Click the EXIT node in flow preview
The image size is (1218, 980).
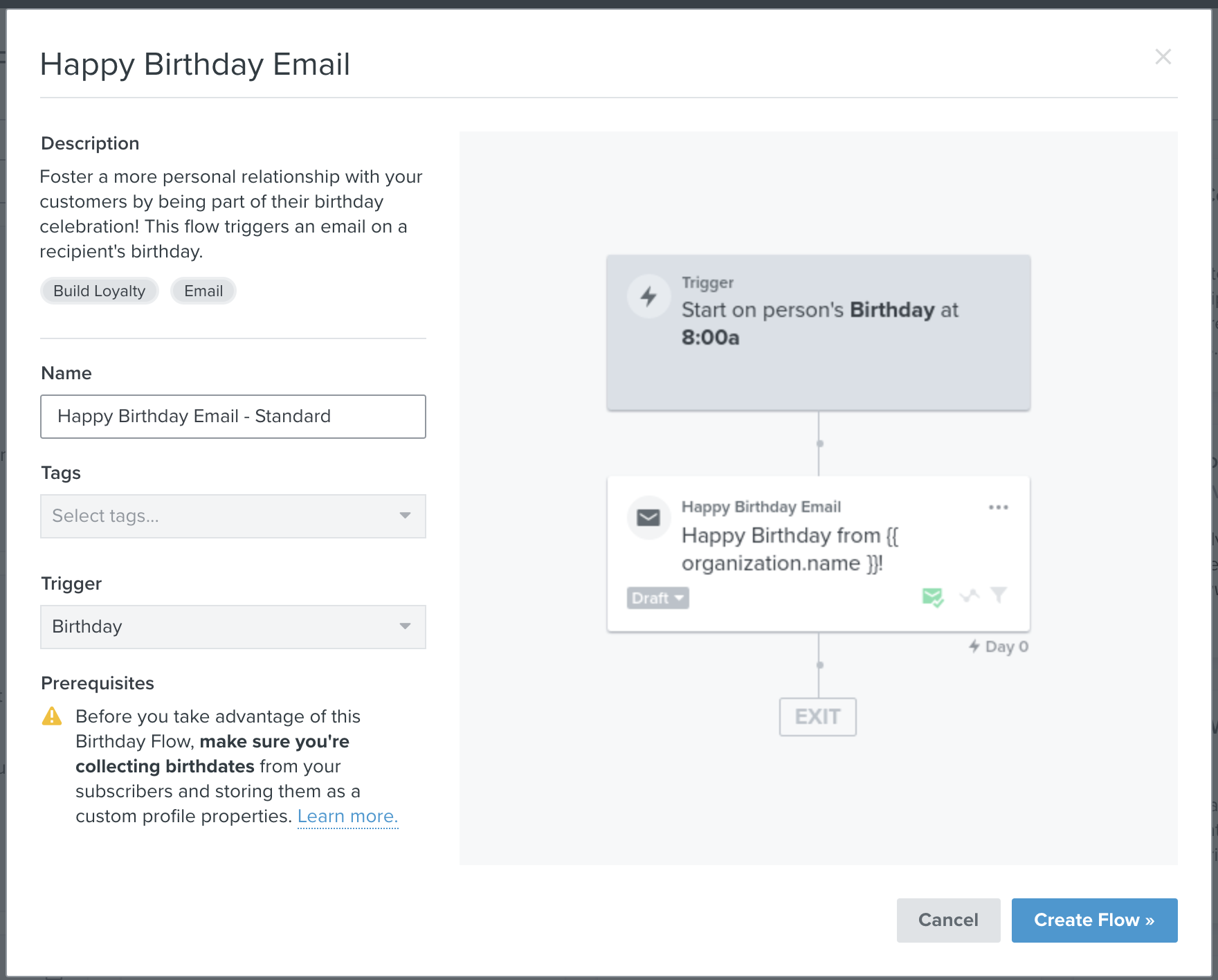pos(817,717)
